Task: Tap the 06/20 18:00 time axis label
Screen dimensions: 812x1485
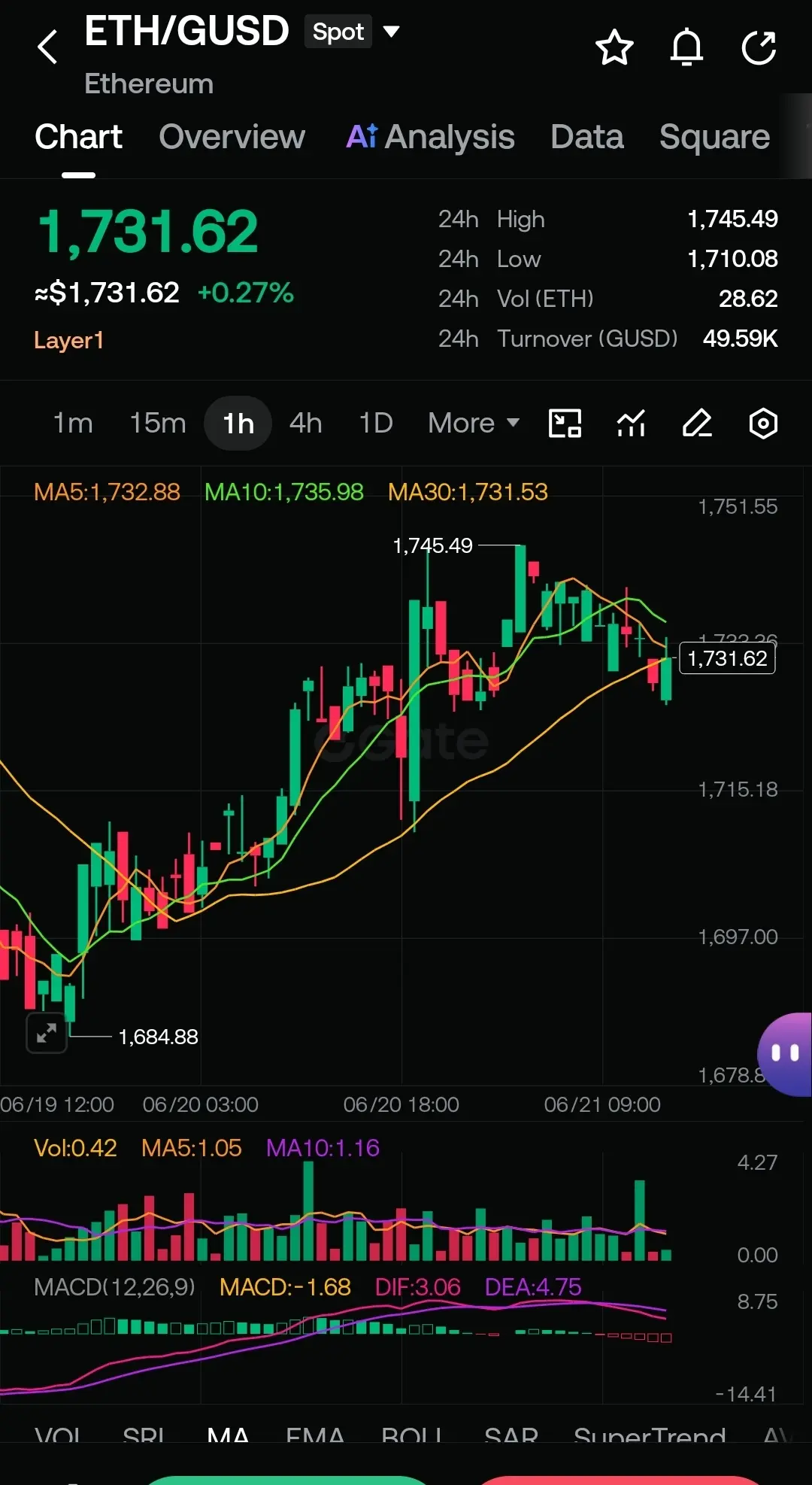Action: click(x=401, y=1104)
